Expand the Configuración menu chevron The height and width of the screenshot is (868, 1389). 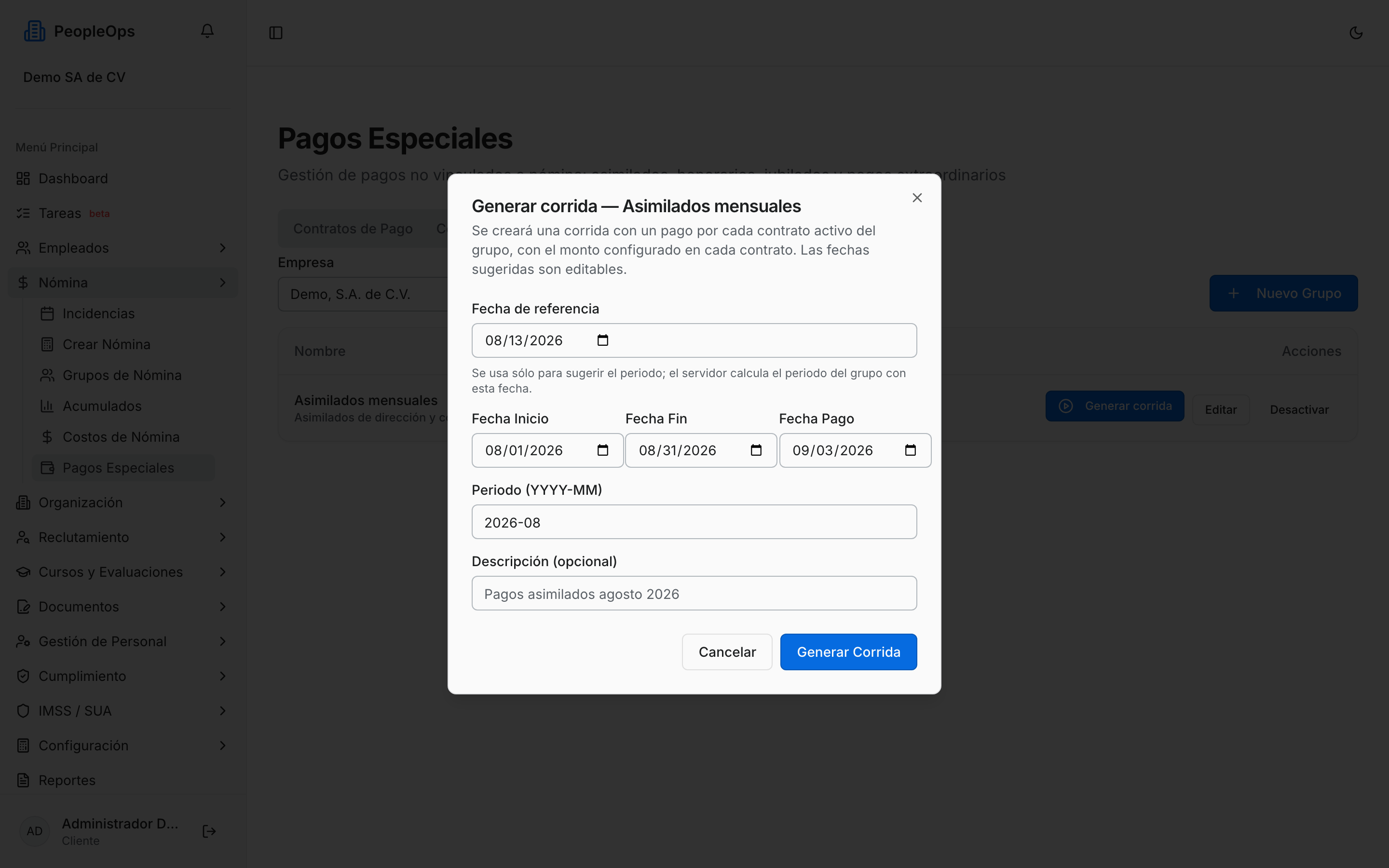[x=223, y=746]
